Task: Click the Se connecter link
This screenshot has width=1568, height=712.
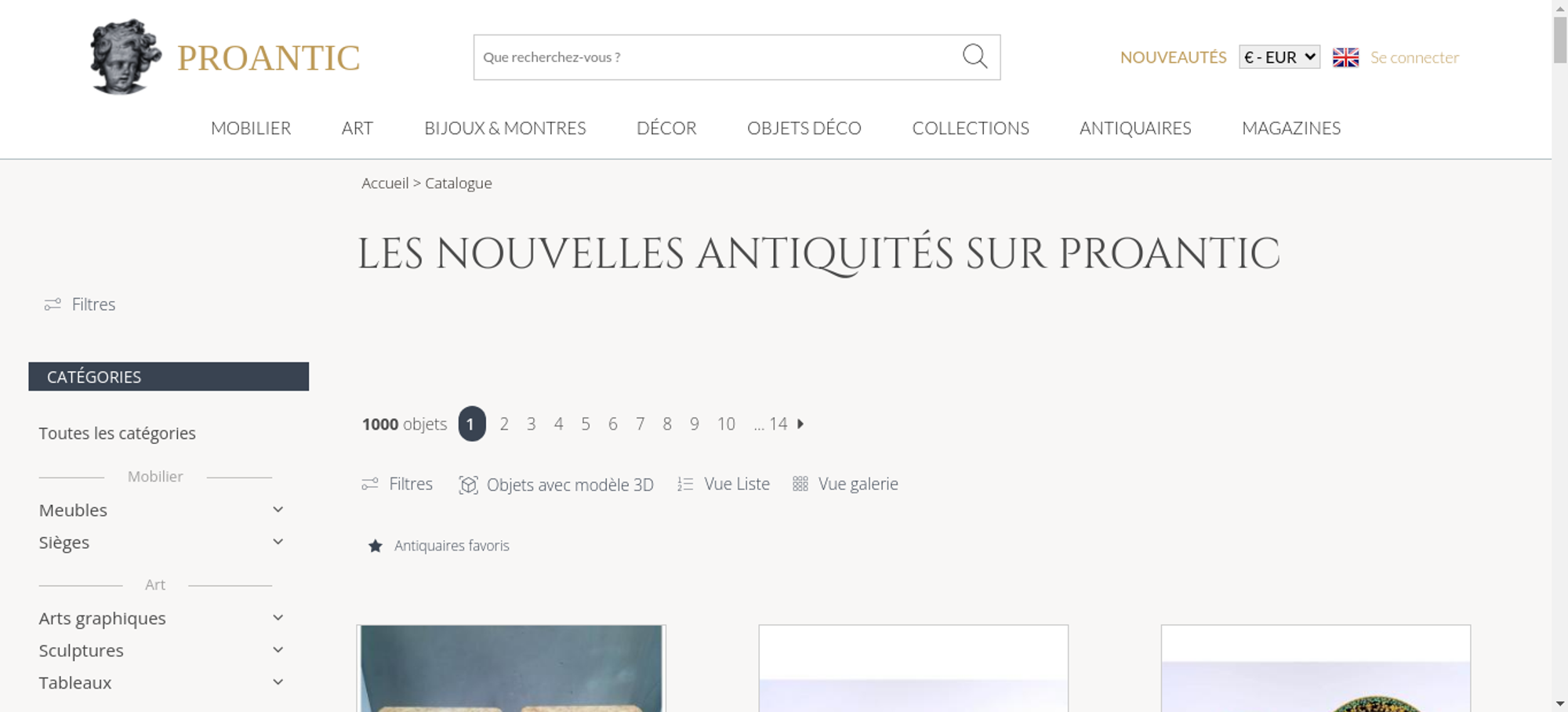Action: pyautogui.click(x=1414, y=57)
